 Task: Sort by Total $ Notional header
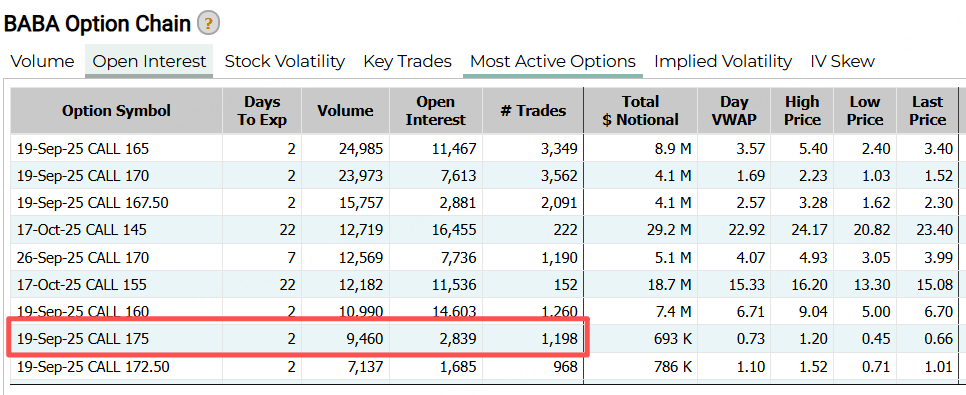pyautogui.click(x=641, y=111)
